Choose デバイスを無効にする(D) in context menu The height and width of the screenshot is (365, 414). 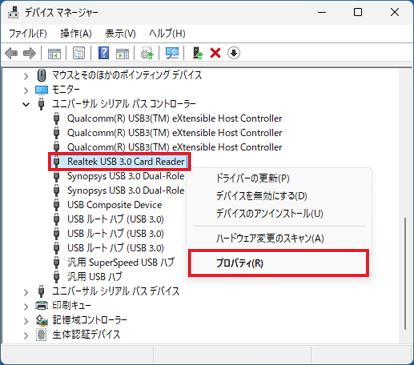pos(262,196)
